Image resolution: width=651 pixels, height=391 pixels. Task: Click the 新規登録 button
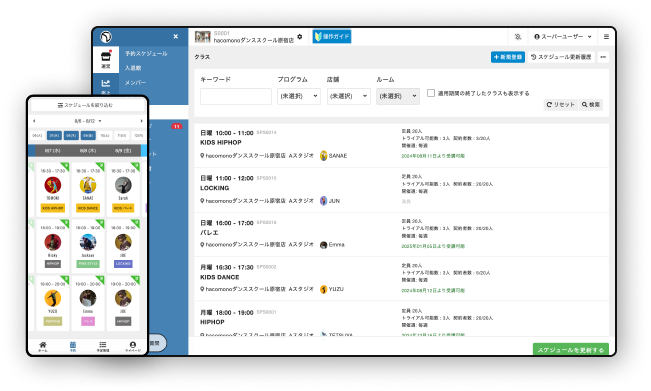(x=508, y=57)
